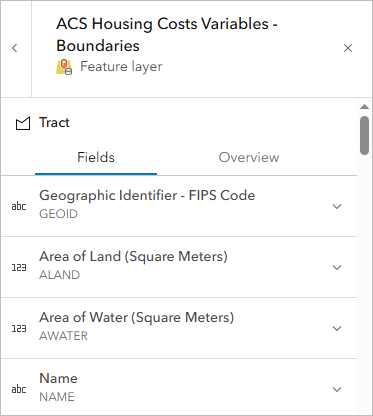Close the ACS Housing Costs panel
This screenshot has height=416, width=373.
pyautogui.click(x=348, y=48)
